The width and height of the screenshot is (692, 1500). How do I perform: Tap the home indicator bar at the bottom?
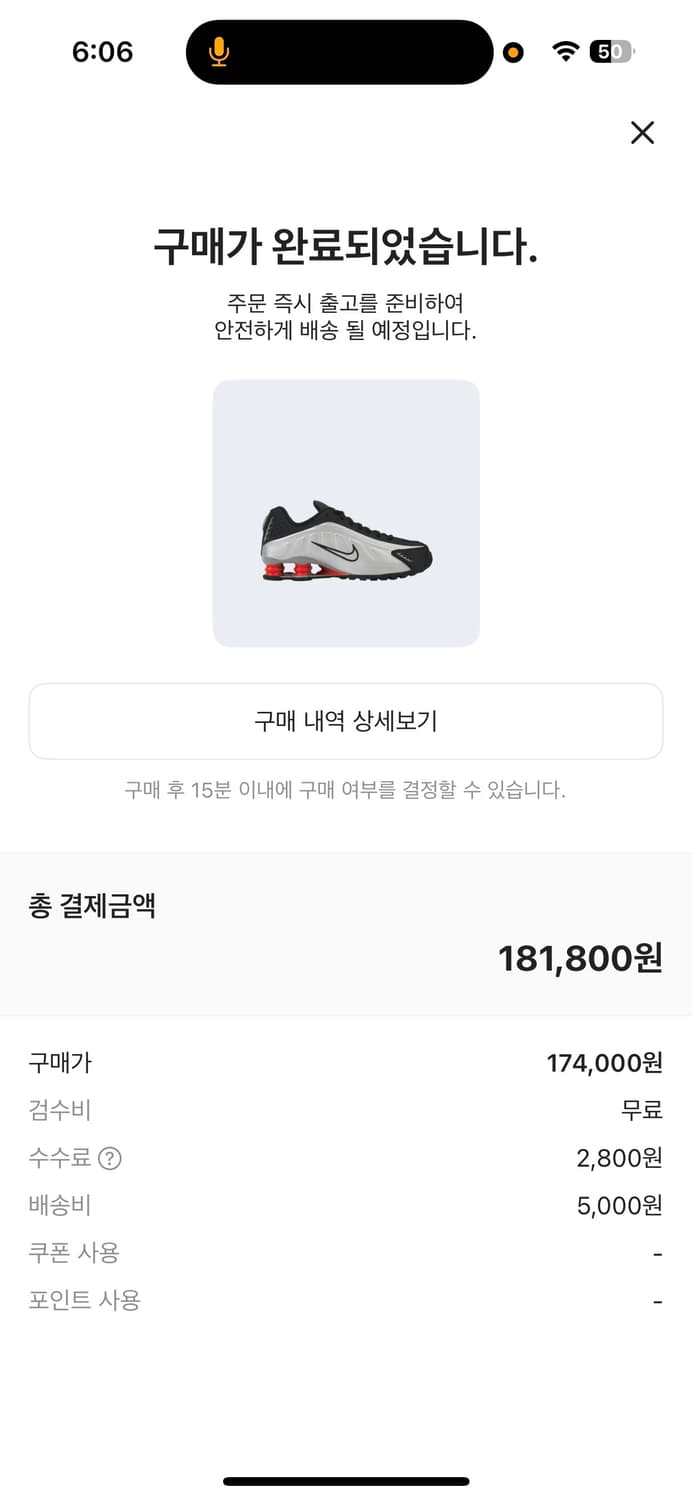click(346, 1480)
